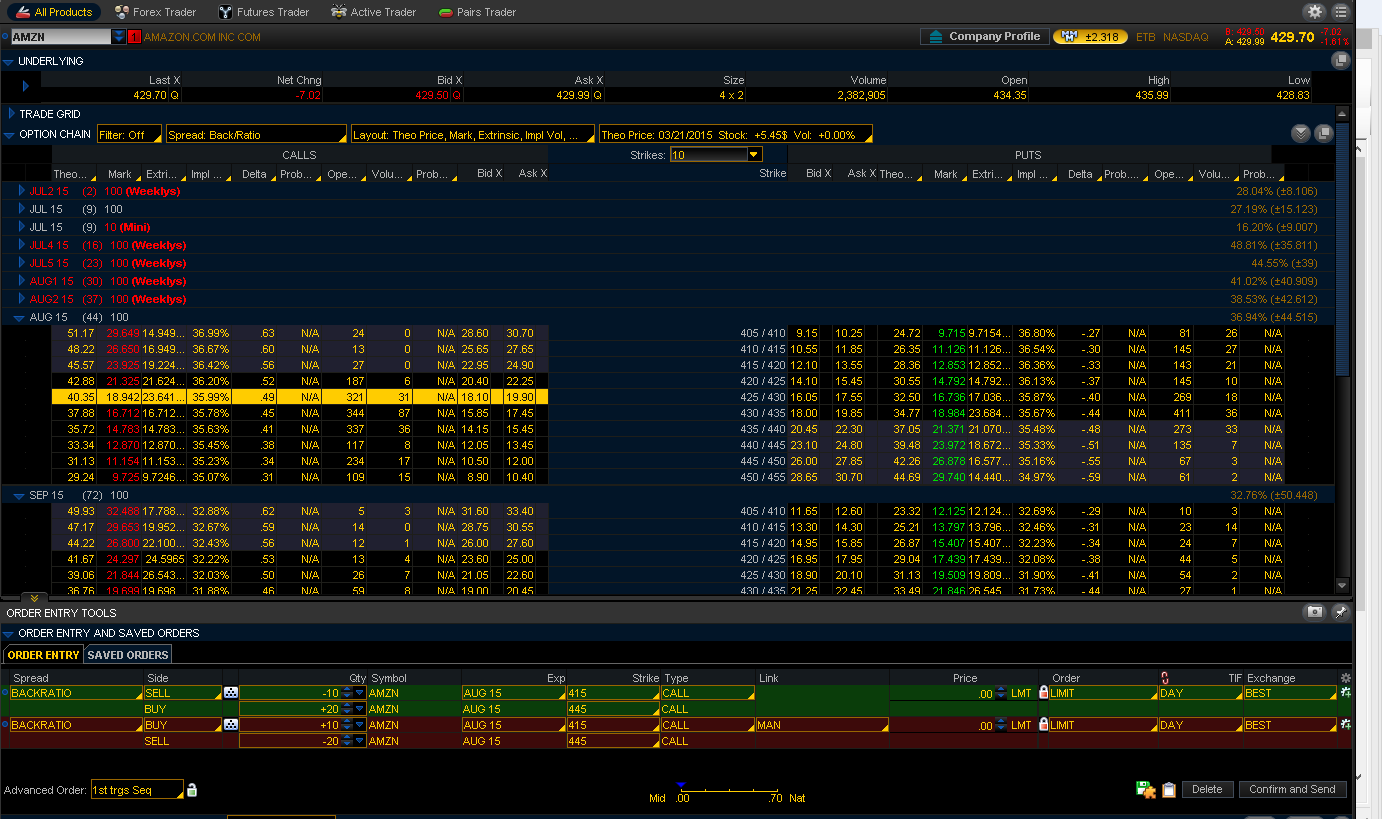Expand the underlying quote row arrow
Screen dimensions: 1382x819
[26, 87]
